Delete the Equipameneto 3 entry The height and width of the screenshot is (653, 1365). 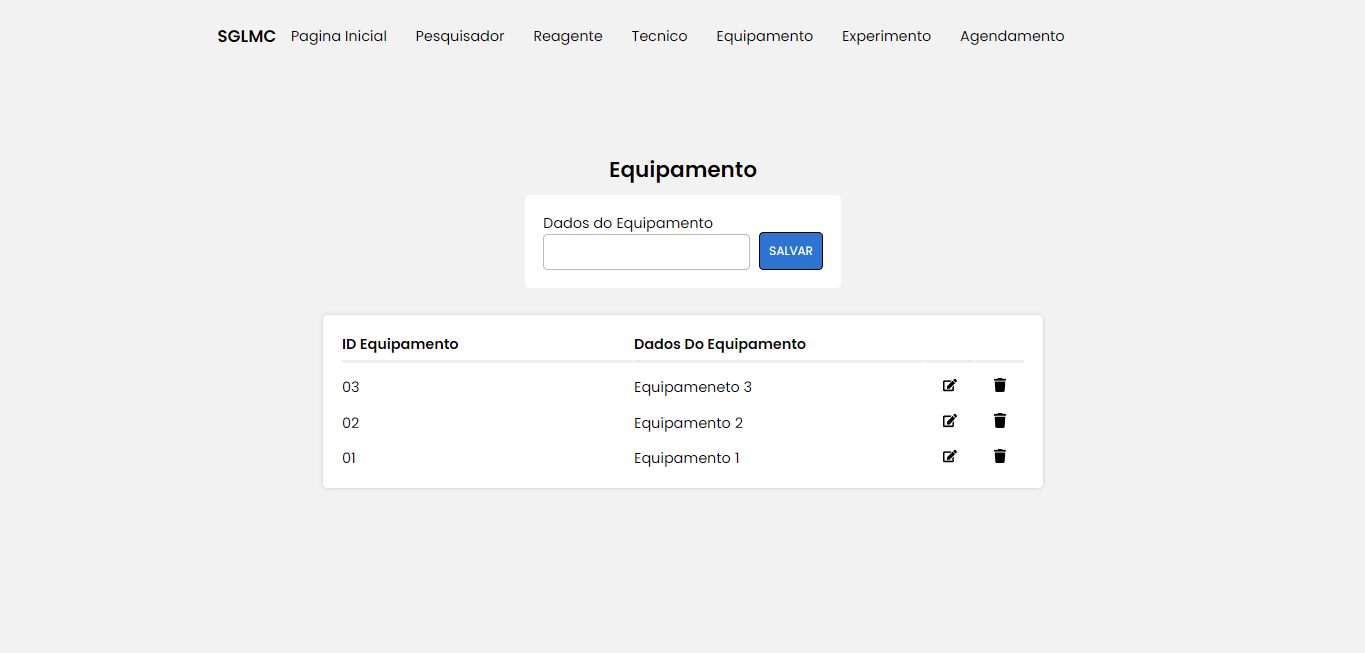click(x=999, y=385)
